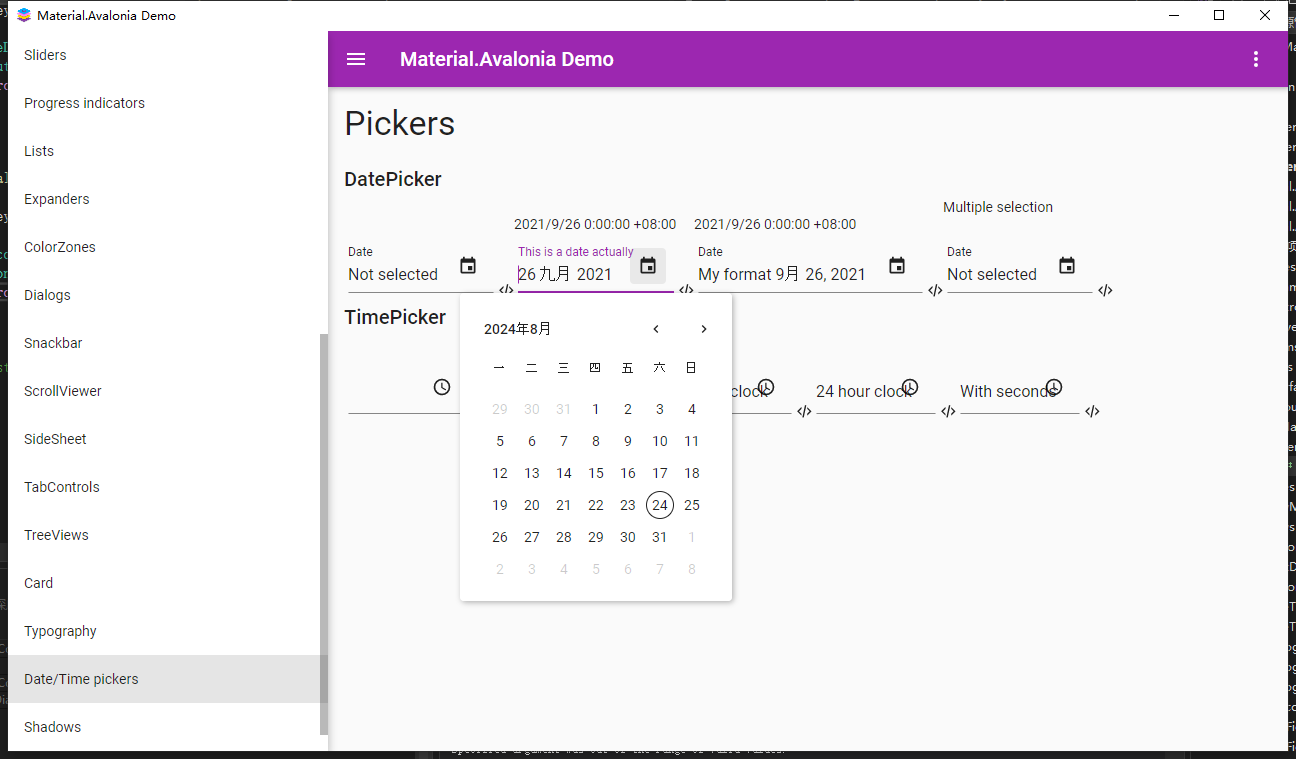1296x759 pixels.
Task: Choose day 19 in the calendar
Action: (500, 505)
